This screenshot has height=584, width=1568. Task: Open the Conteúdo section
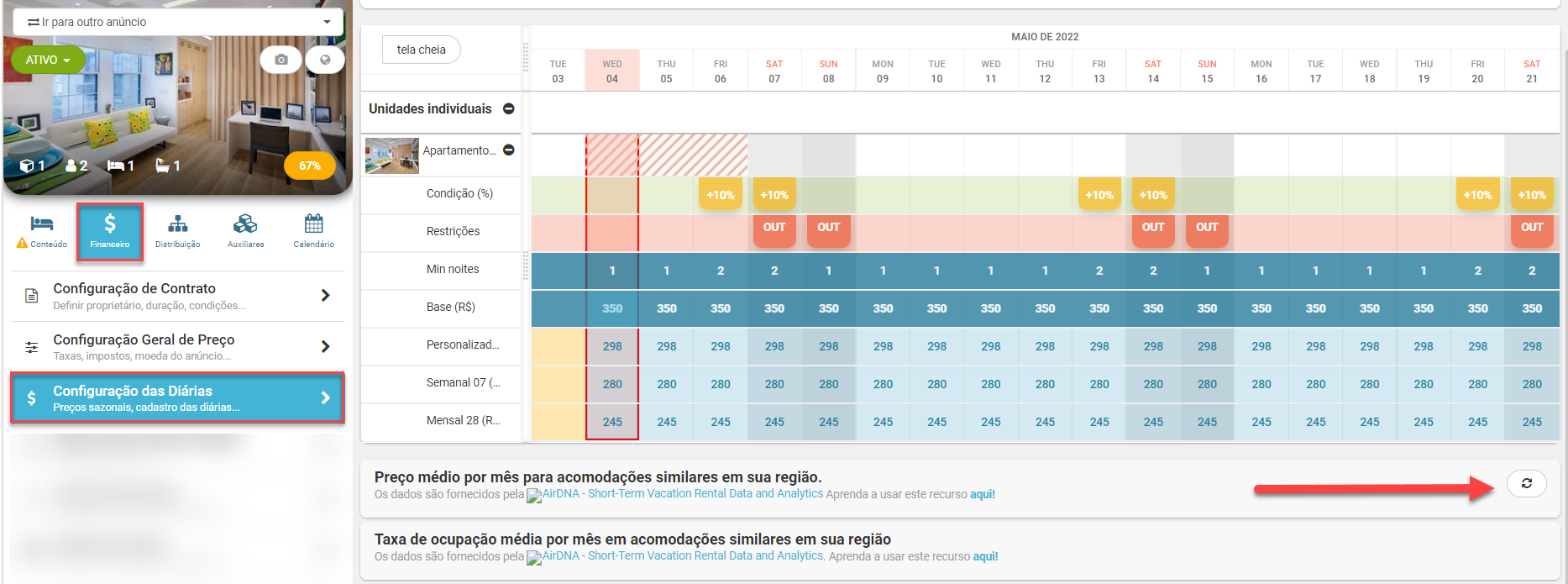(x=42, y=231)
